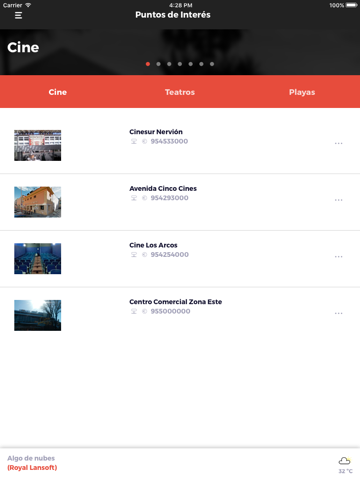Tap phone icon beside 954293000
This screenshot has width=360, height=480.
pyautogui.click(x=144, y=198)
